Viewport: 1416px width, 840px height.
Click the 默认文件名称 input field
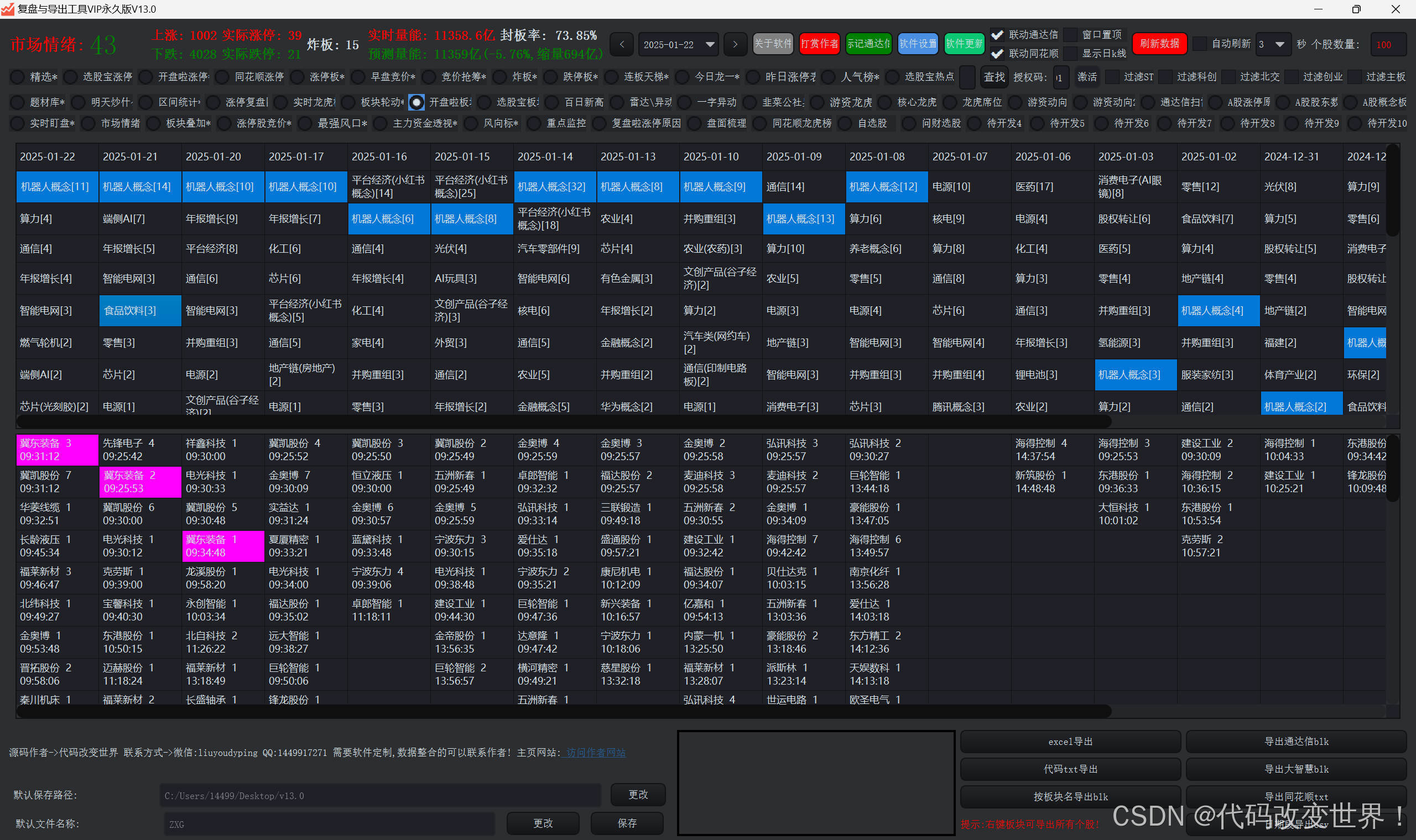pyautogui.click(x=329, y=824)
